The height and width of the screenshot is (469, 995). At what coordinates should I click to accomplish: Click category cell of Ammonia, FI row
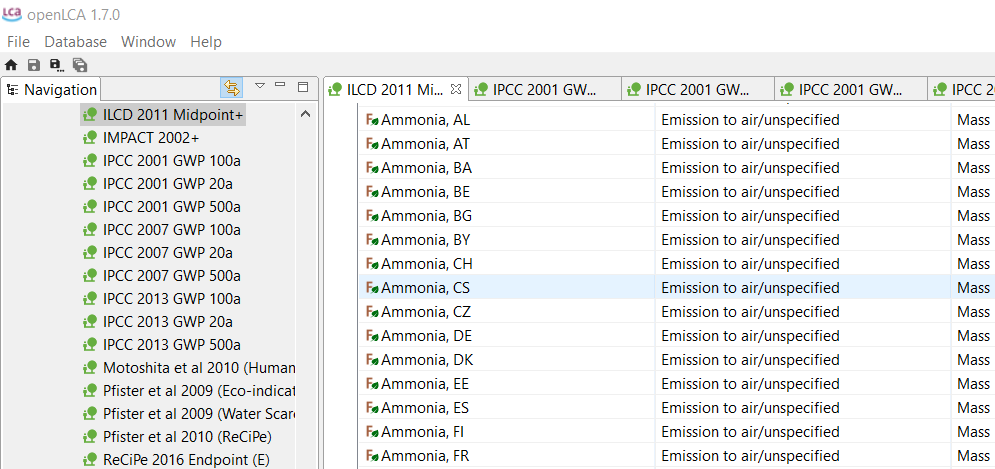click(x=803, y=432)
